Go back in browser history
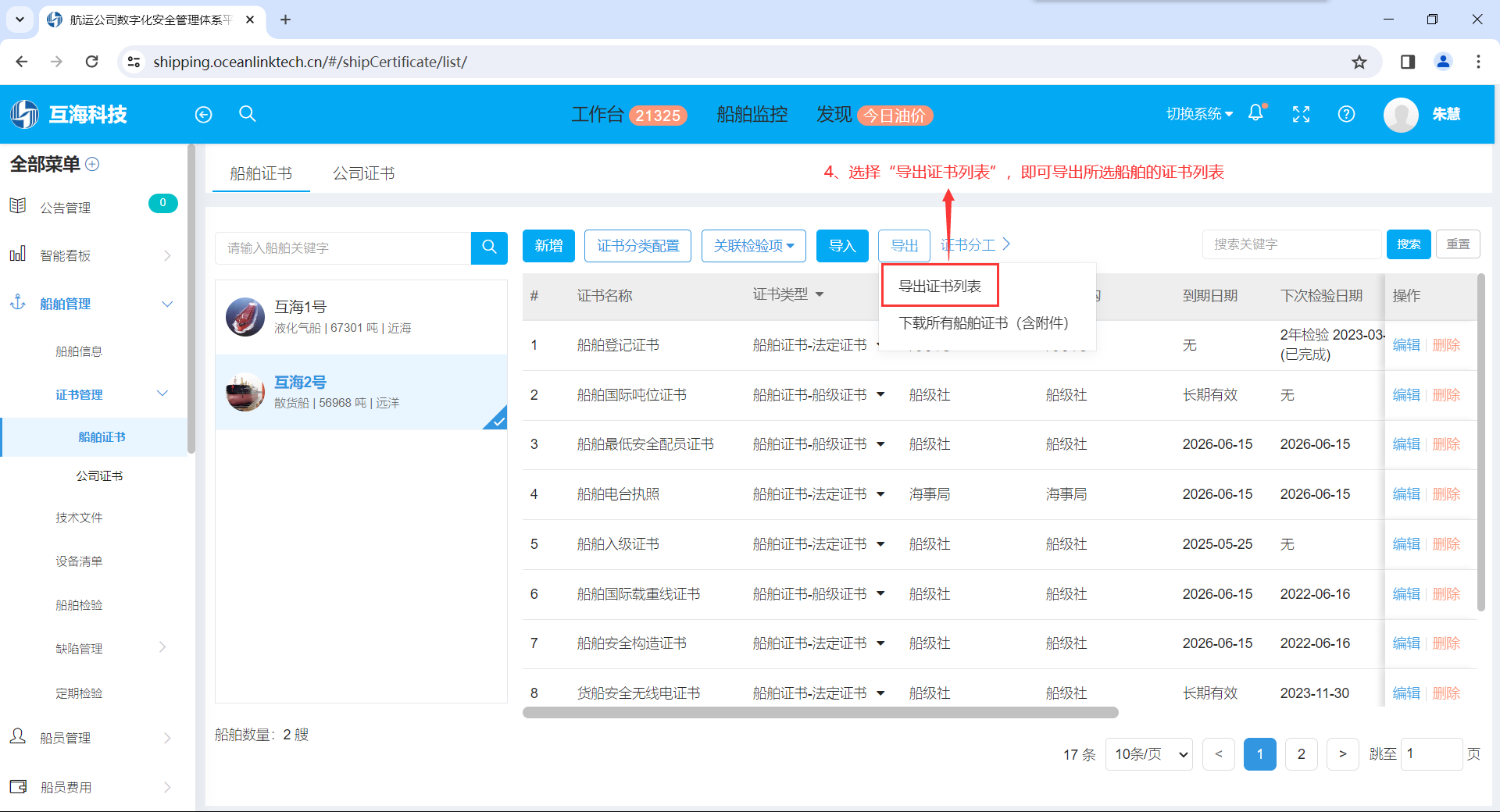This screenshot has height=812, width=1500. (22, 62)
